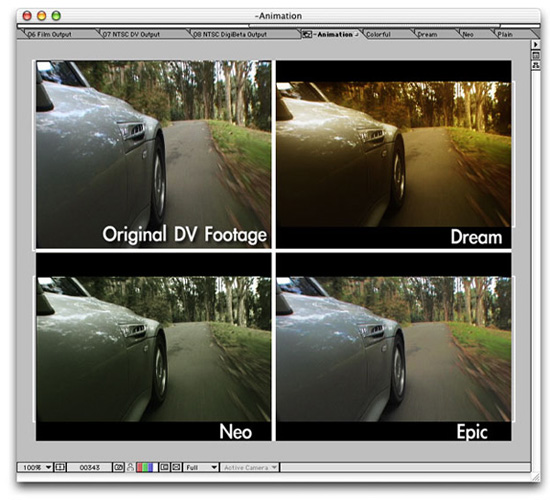550x500 pixels.
Task: Toggle the transparency grid icon
Action: point(176,467)
